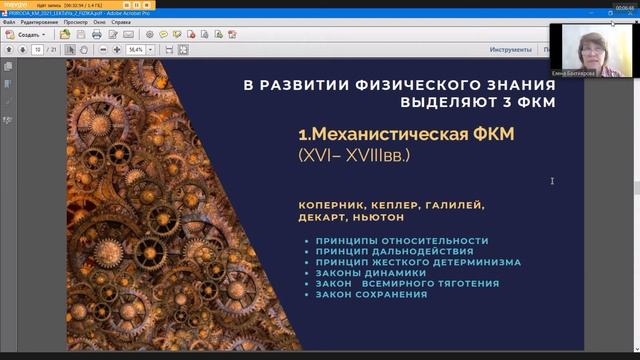
Task: Click the text ПРИНЦИПЫ ОТНОСИТЕЛЬНОСТИ
Action: click(x=402, y=241)
